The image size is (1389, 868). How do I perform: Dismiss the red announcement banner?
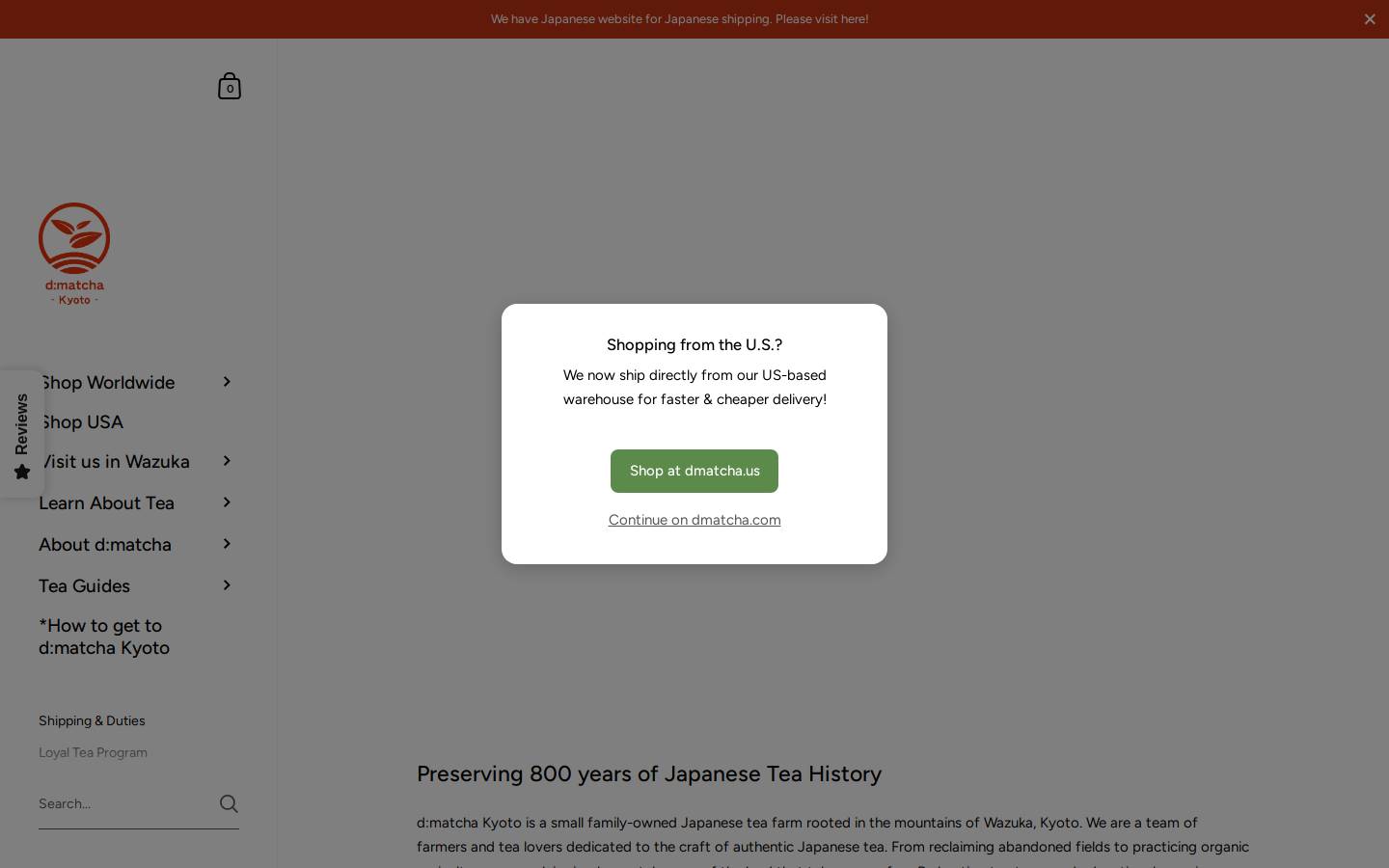1370,19
